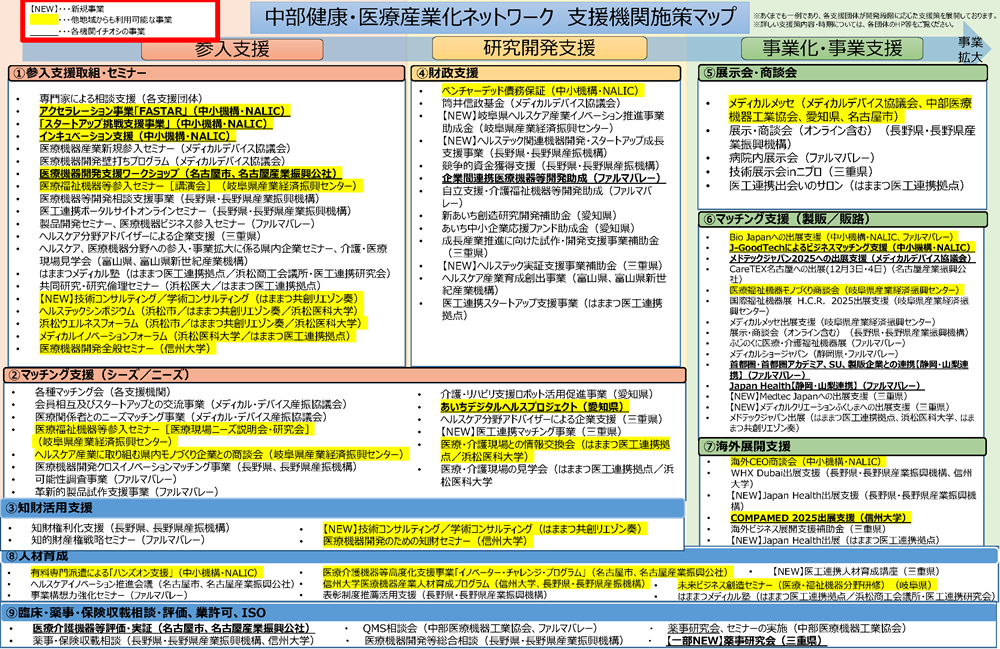Select '企業間連携医療機器等開発助成（ファルマバレー）'
Viewport: 1000px width, 649px height.
click(x=552, y=179)
